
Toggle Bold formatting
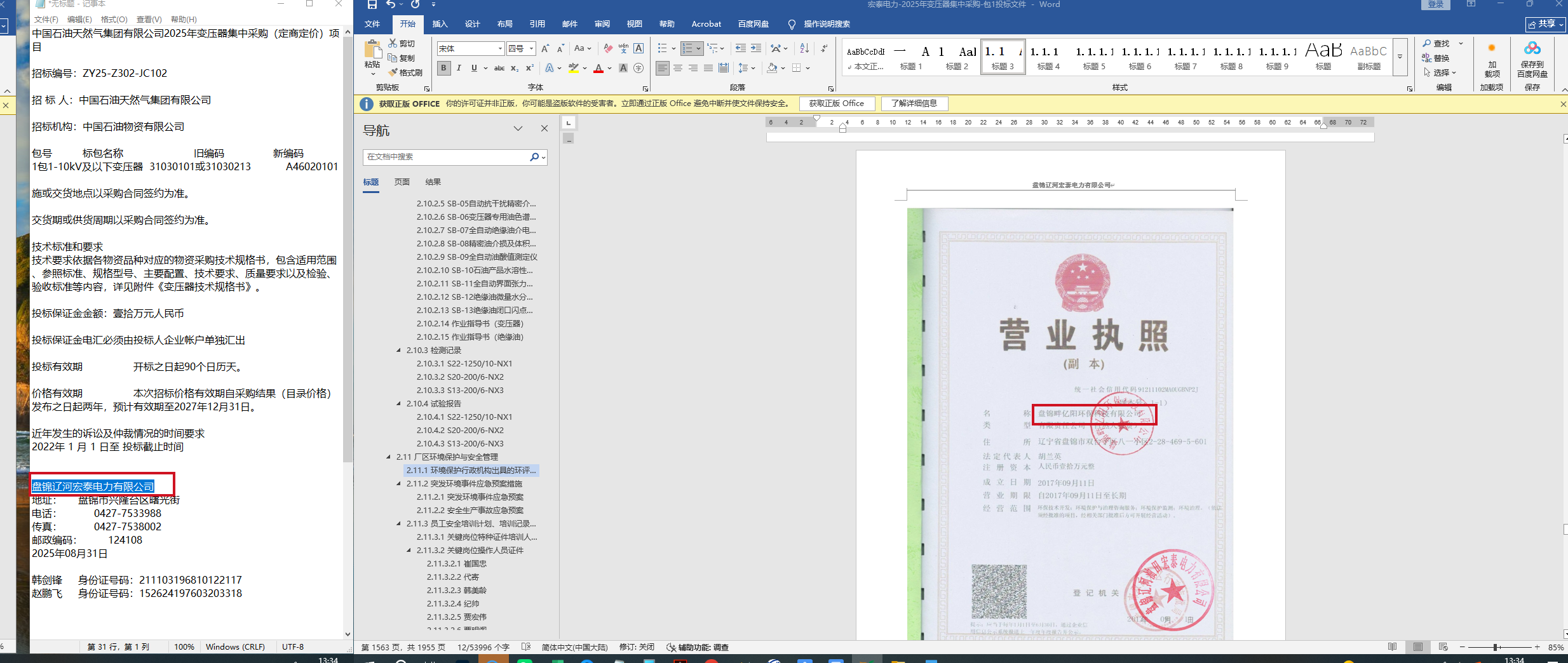click(x=443, y=68)
